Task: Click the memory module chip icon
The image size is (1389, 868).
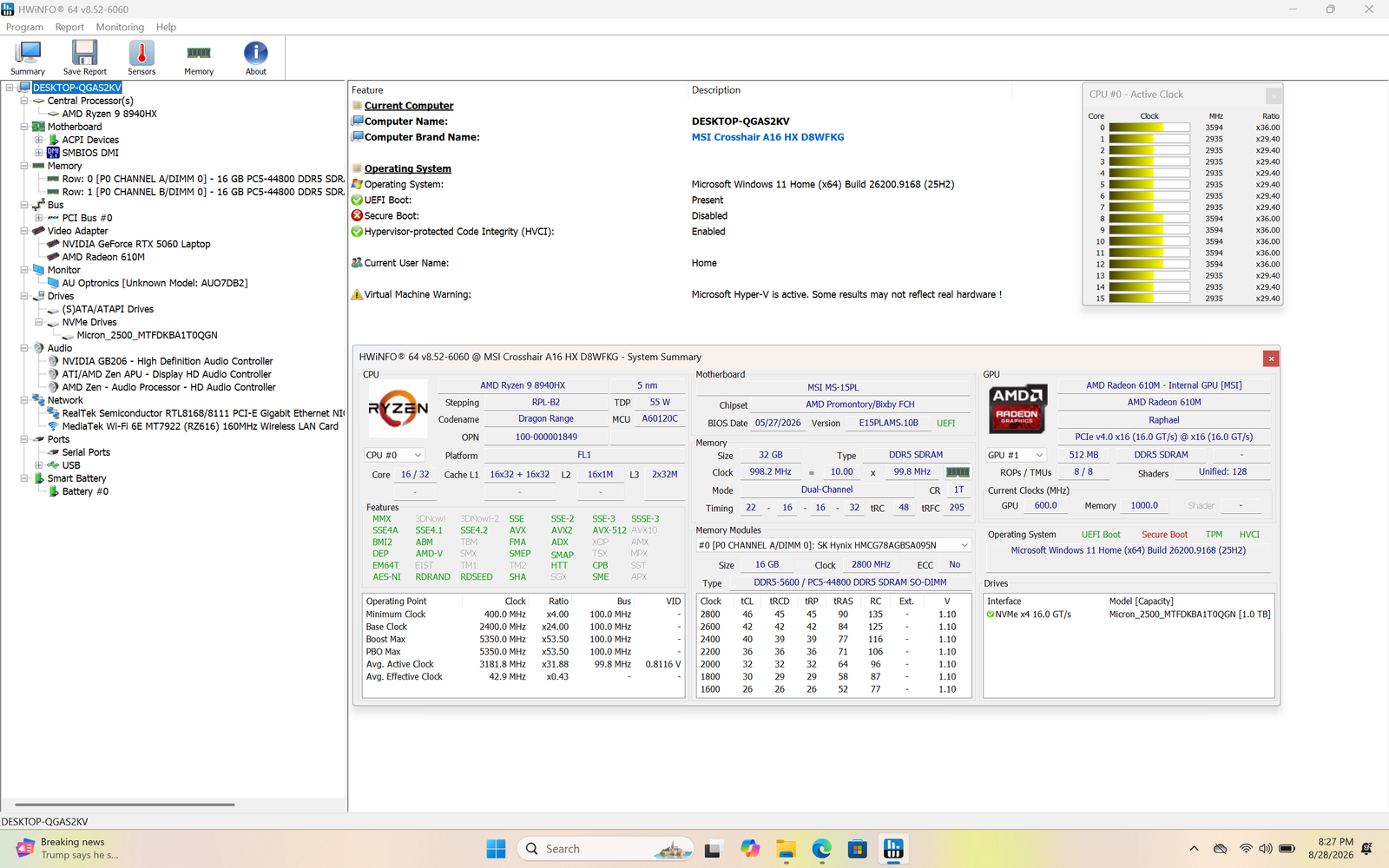Action: (x=958, y=472)
